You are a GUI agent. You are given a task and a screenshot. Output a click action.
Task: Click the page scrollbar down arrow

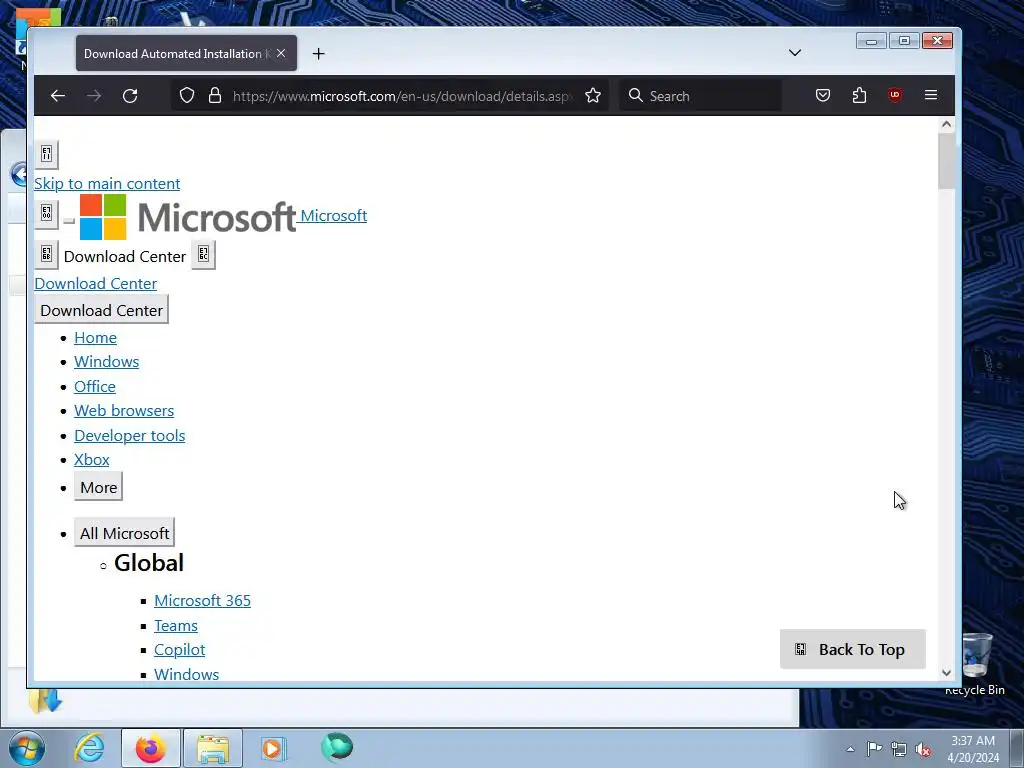click(x=946, y=672)
